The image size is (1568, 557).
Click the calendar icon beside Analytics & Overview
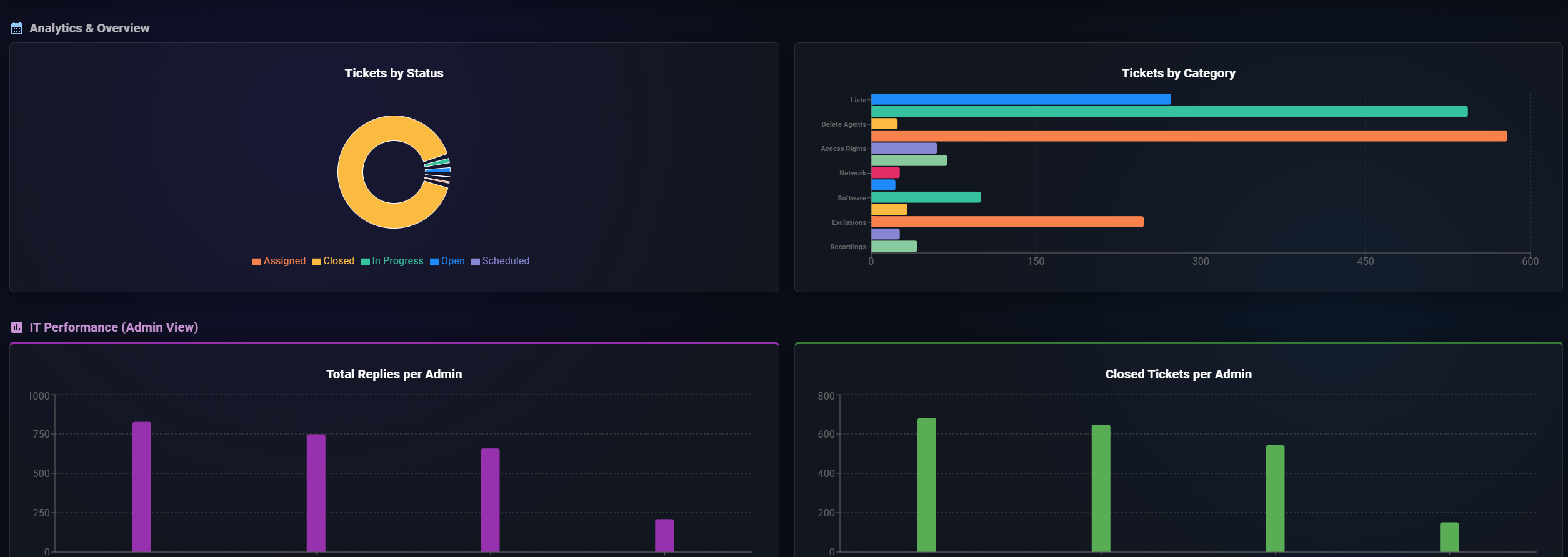(x=17, y=28)
